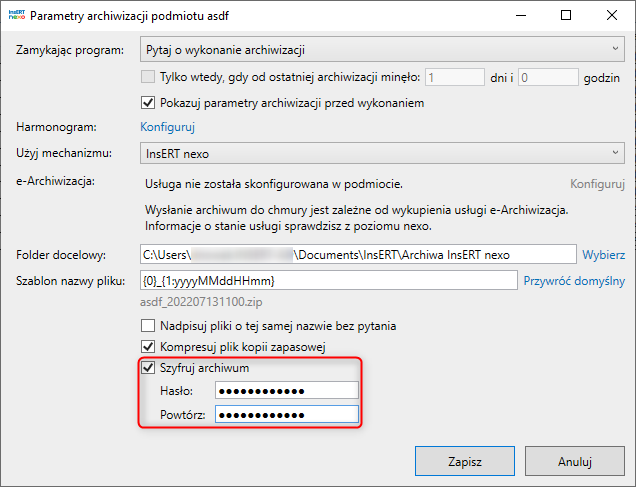The height and width of the screenshot is (487, 636).
Task: Close the archiving parameters dialog
Action: pyautogui.click(x=612, y=16)
